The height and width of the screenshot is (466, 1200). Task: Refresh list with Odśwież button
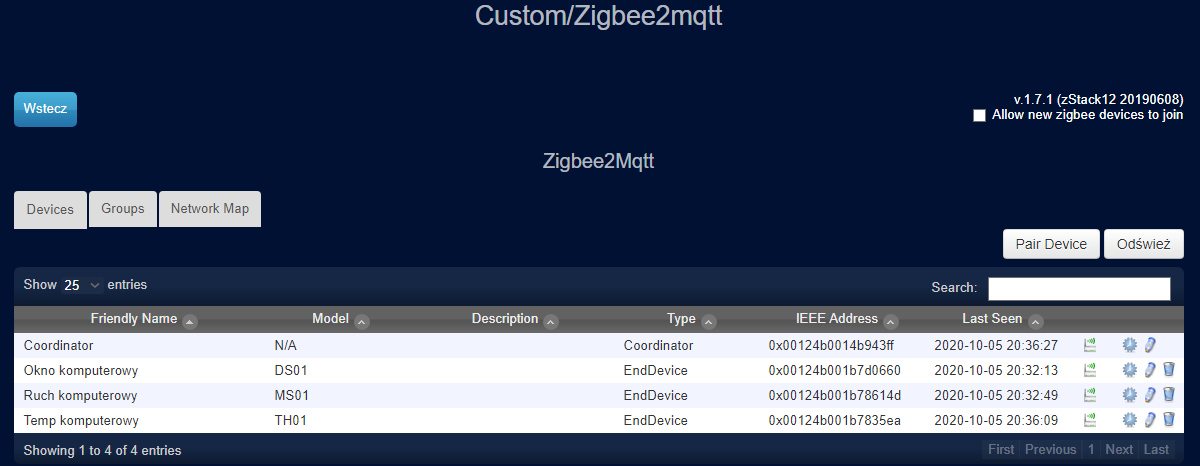[1144, 244]
